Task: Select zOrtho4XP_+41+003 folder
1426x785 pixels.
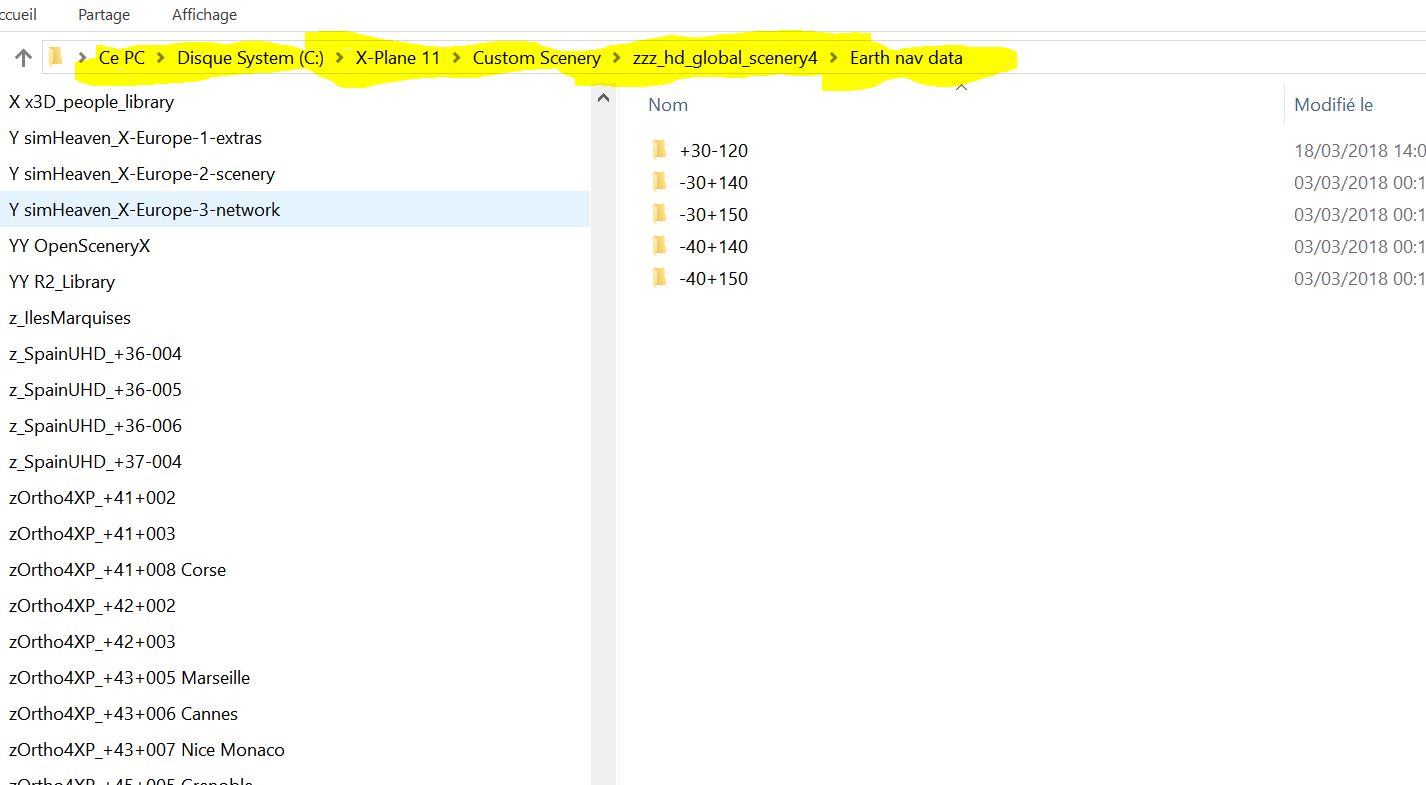Action: [92, 534]
